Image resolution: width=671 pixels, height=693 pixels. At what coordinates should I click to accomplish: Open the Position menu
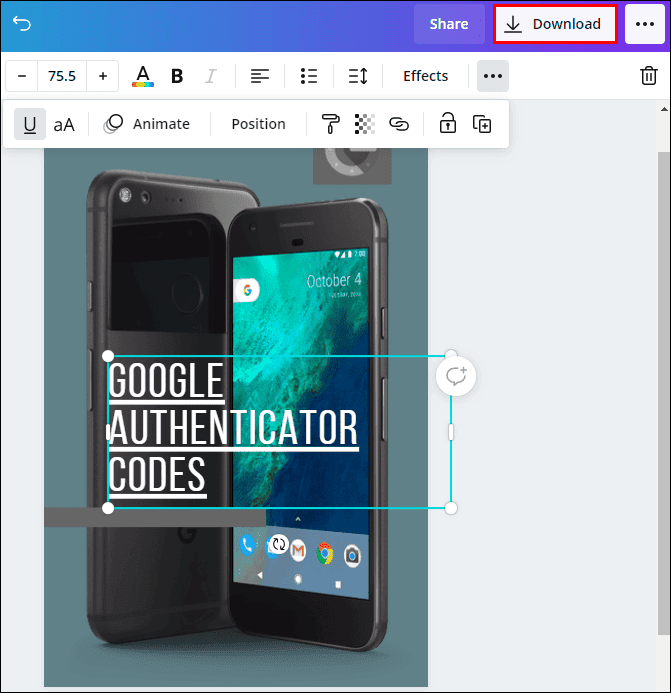(x=258, y=124)
